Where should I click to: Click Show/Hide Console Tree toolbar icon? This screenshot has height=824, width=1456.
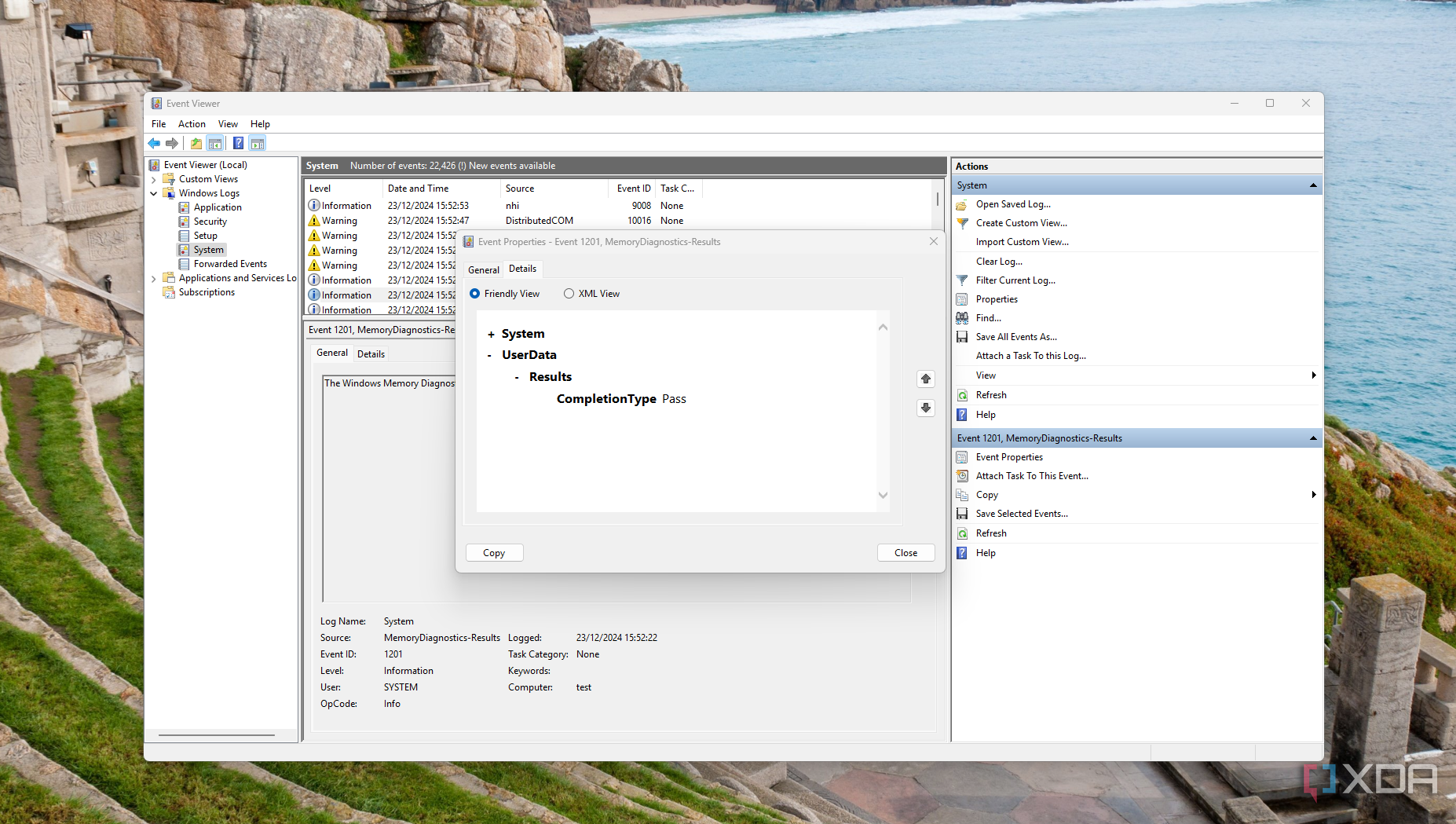point(214,143)
